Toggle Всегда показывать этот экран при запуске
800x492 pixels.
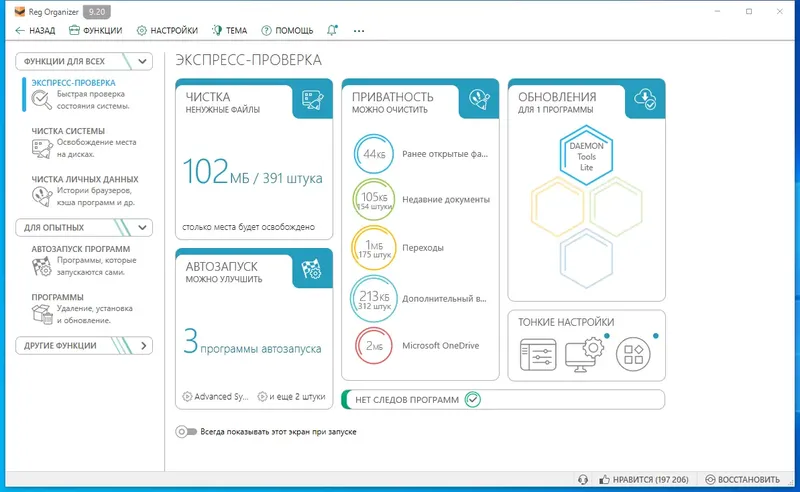click(x=186, y=432)
